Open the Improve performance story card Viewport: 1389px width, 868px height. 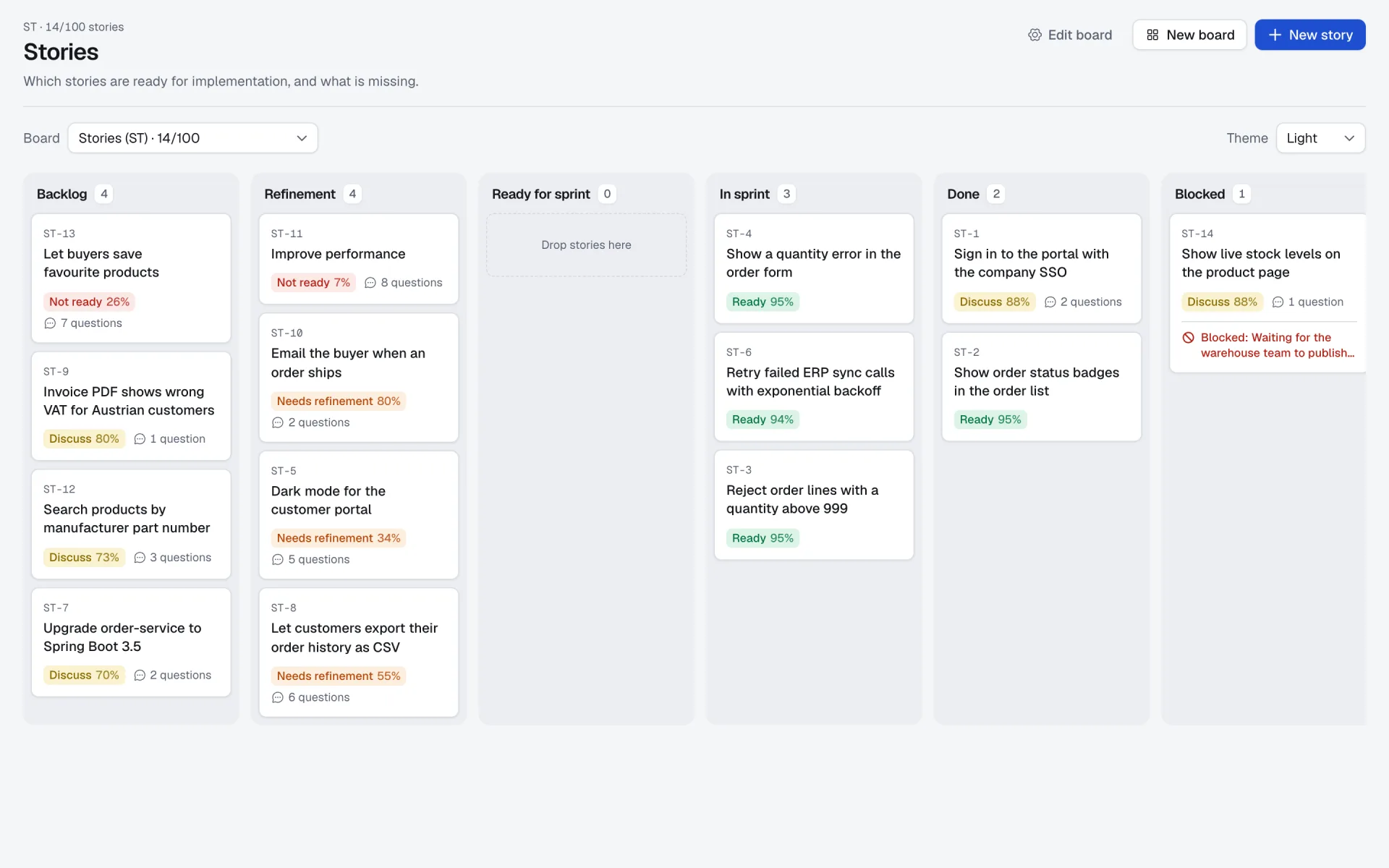point(359,259)
